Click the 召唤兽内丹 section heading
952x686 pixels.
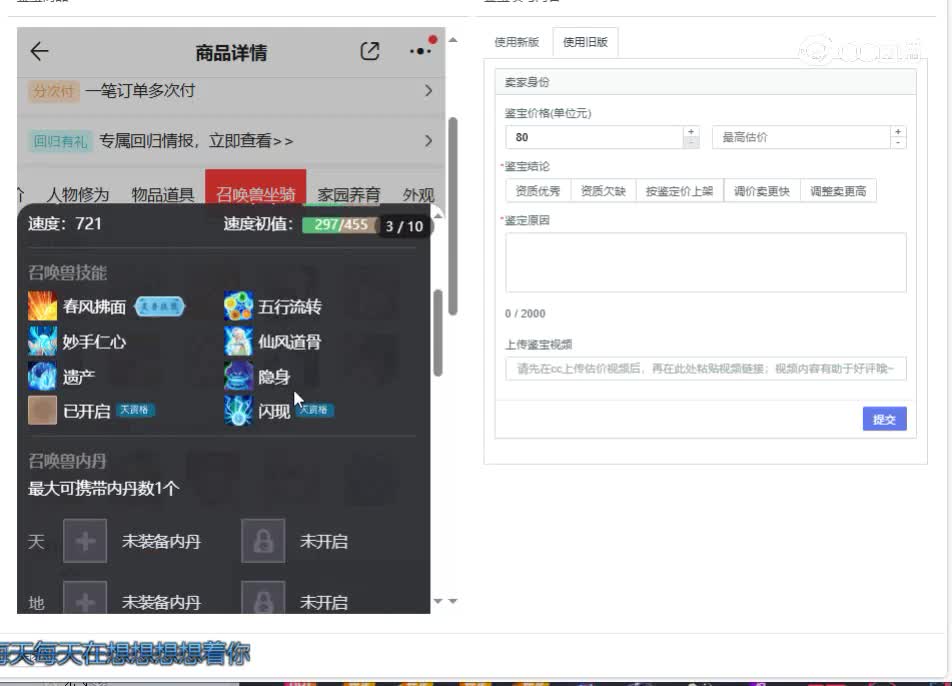(67, 461)
